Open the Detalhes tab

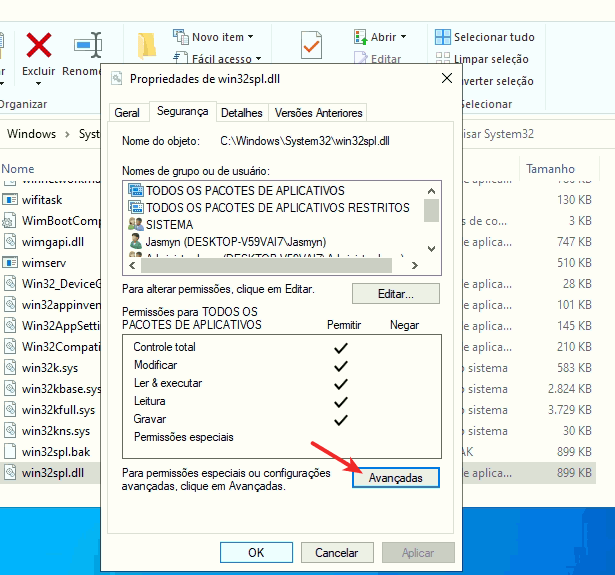242,113
